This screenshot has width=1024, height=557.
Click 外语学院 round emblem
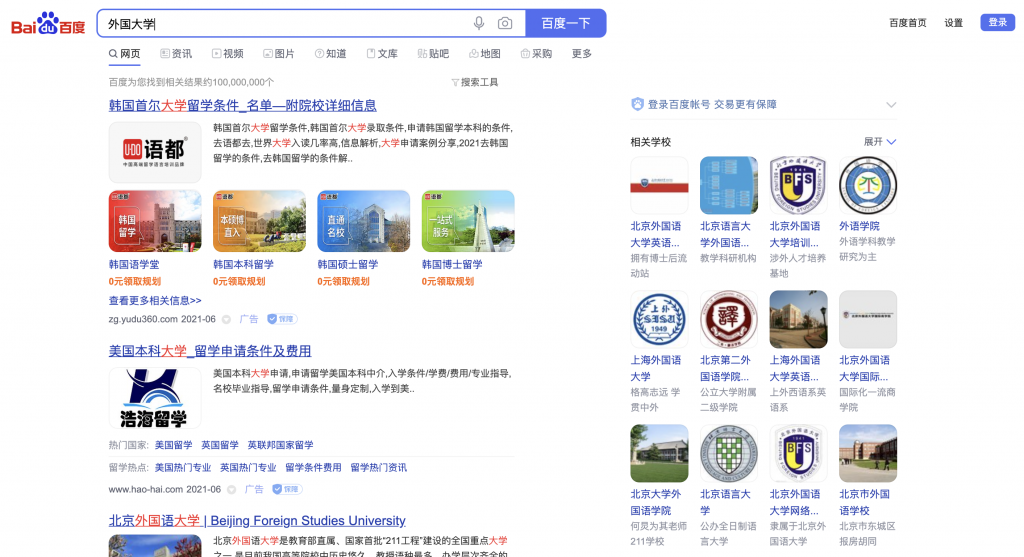click(x=868, y=185)
